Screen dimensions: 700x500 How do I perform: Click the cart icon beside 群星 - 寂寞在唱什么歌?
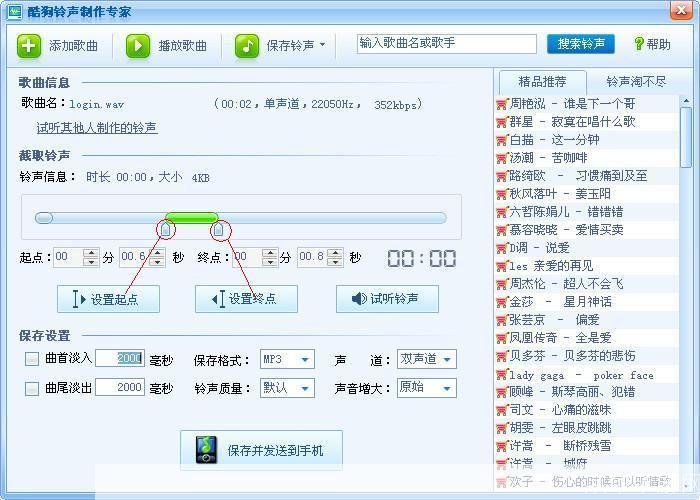(x=502, y=122)
